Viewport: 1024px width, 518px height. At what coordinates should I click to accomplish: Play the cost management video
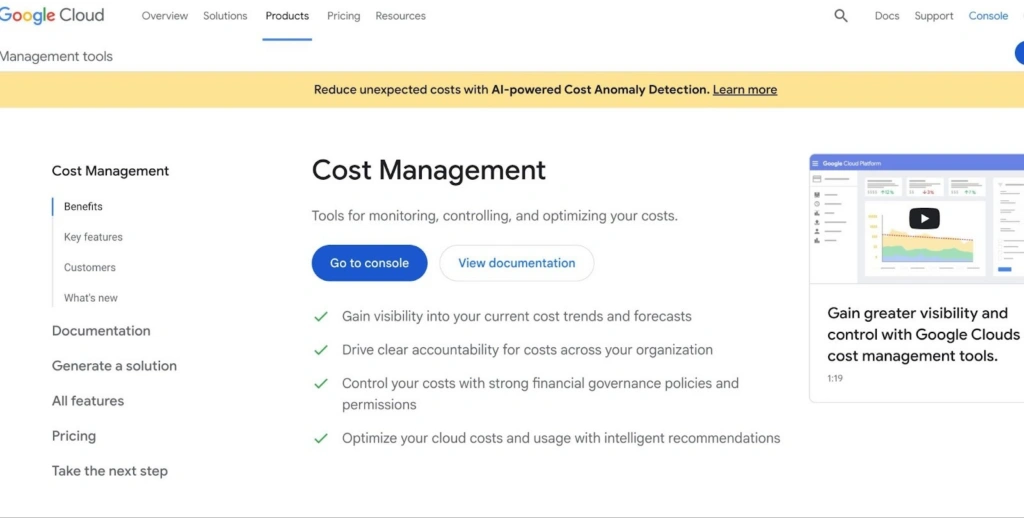924,219
